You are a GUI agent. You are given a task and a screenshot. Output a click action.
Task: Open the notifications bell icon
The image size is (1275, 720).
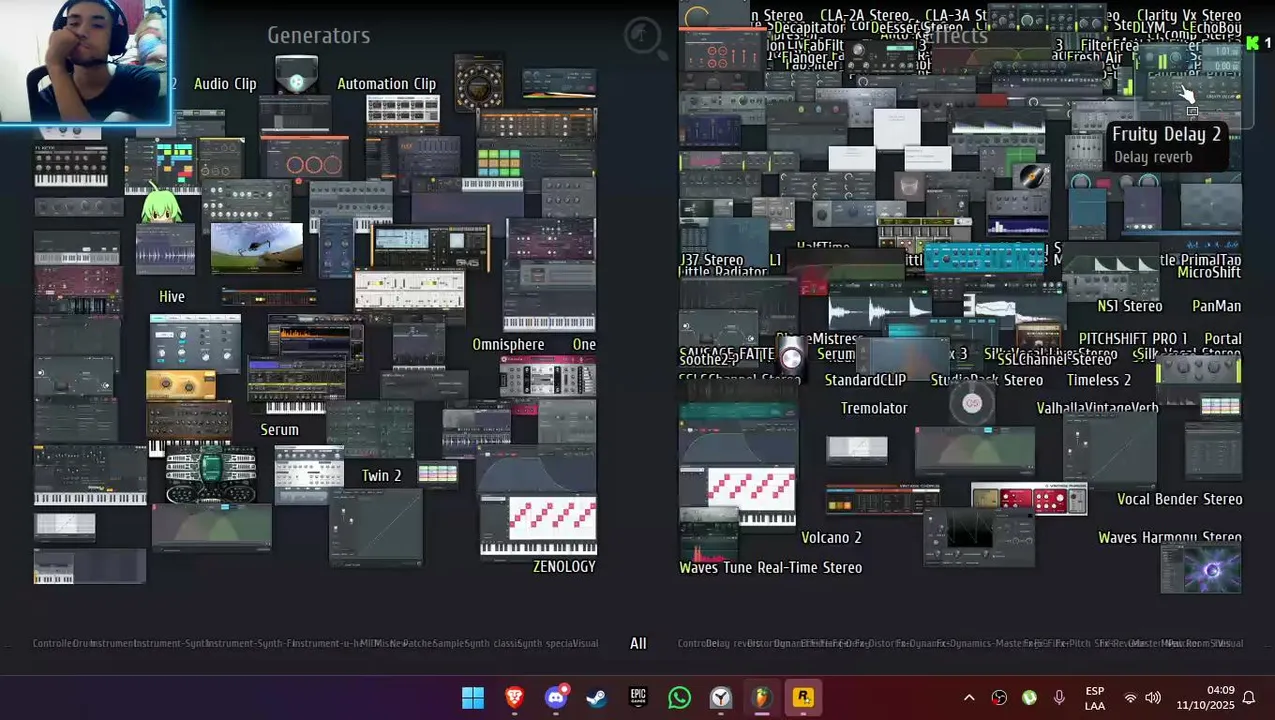point(1248,698)
